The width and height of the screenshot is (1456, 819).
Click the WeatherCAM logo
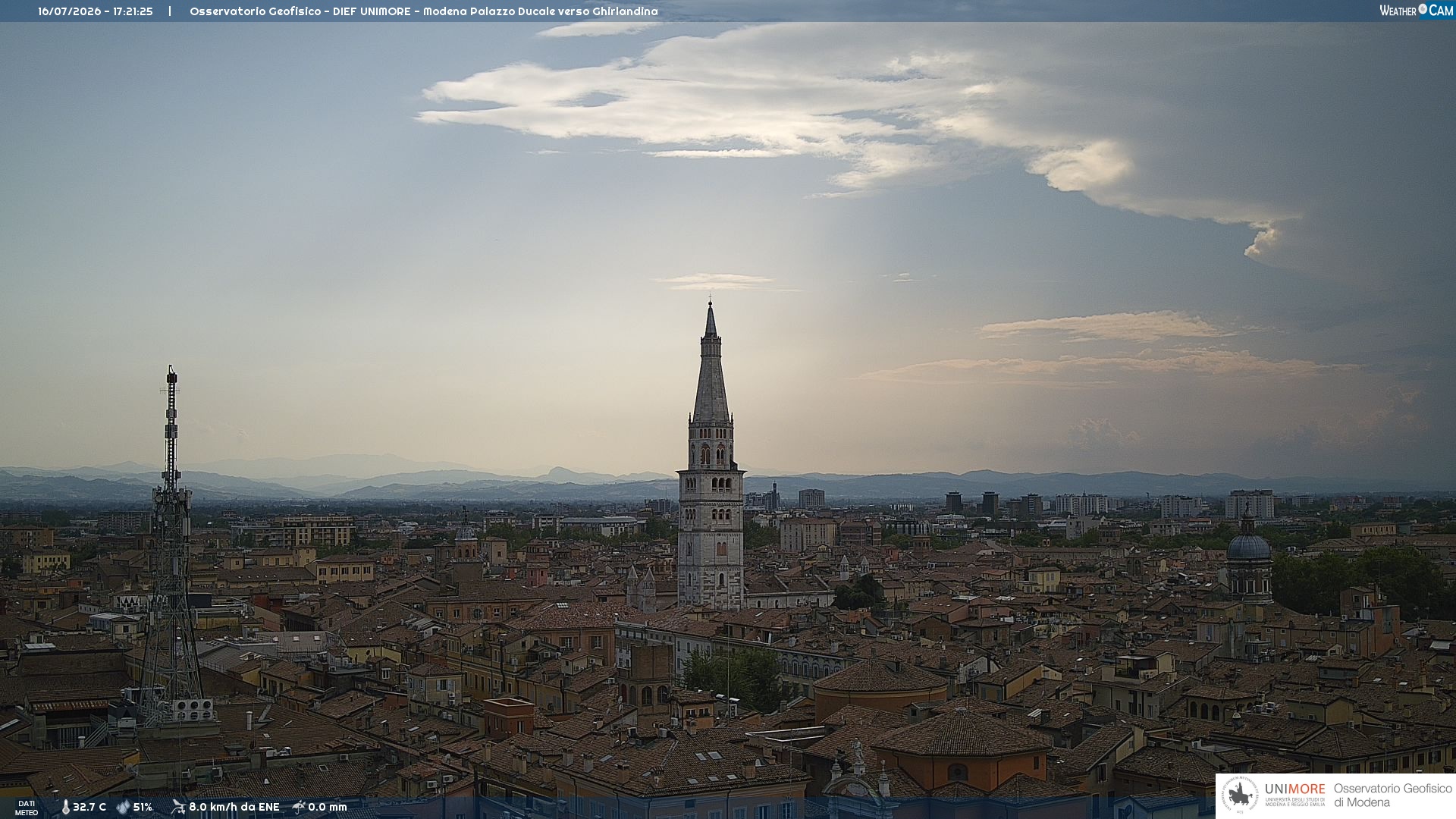tap(1416, 11)
